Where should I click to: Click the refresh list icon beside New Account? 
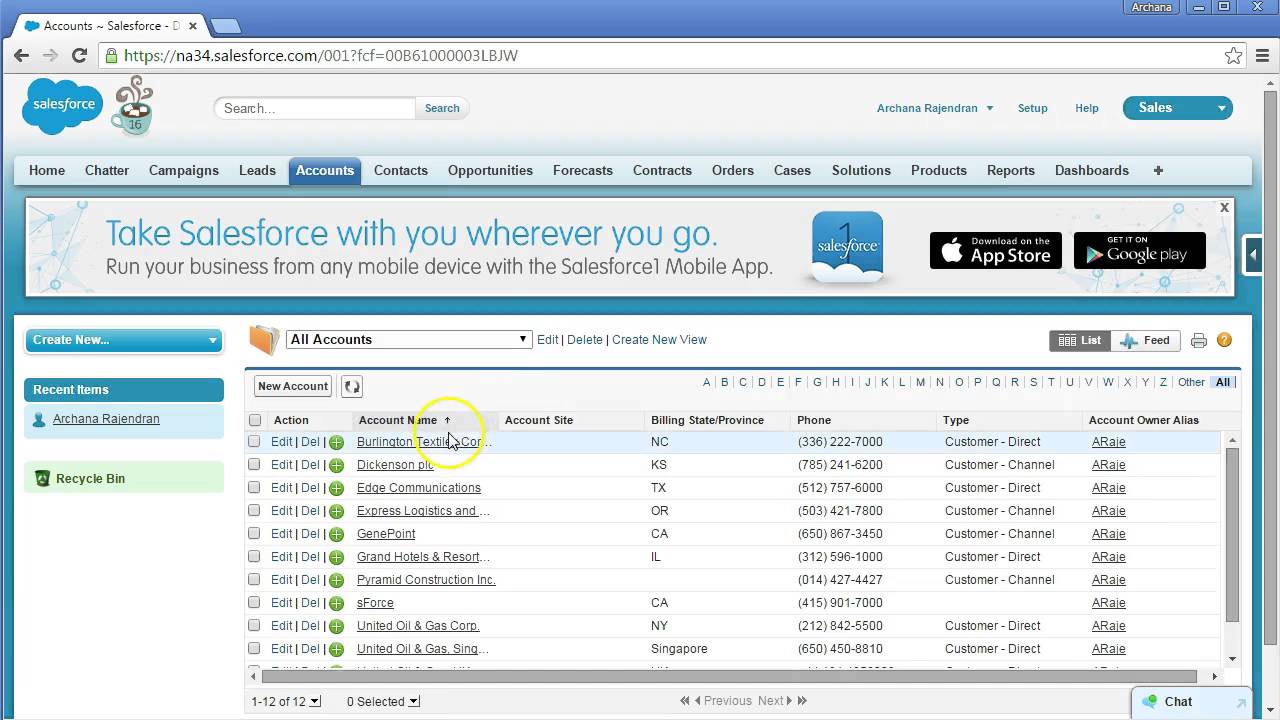[x=352, y=386]
